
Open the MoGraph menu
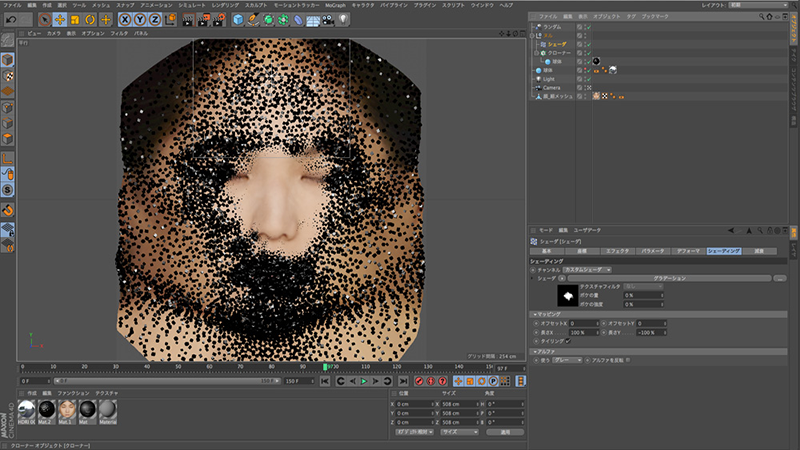[x=335, y=4]
